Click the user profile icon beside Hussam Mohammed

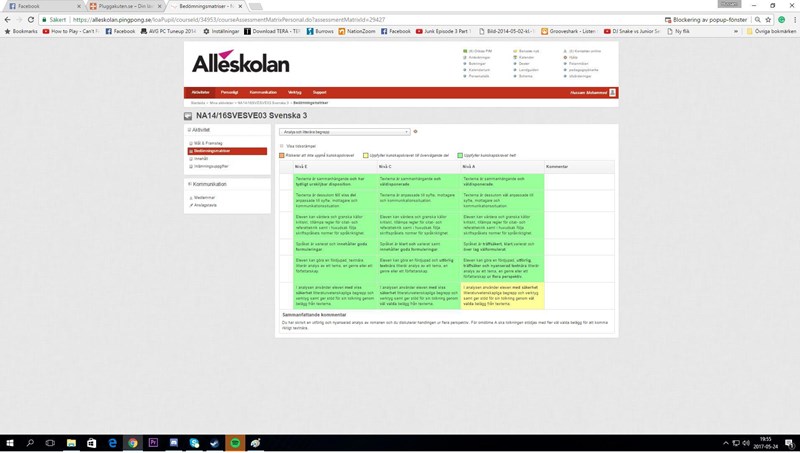(x=612, y=93)
